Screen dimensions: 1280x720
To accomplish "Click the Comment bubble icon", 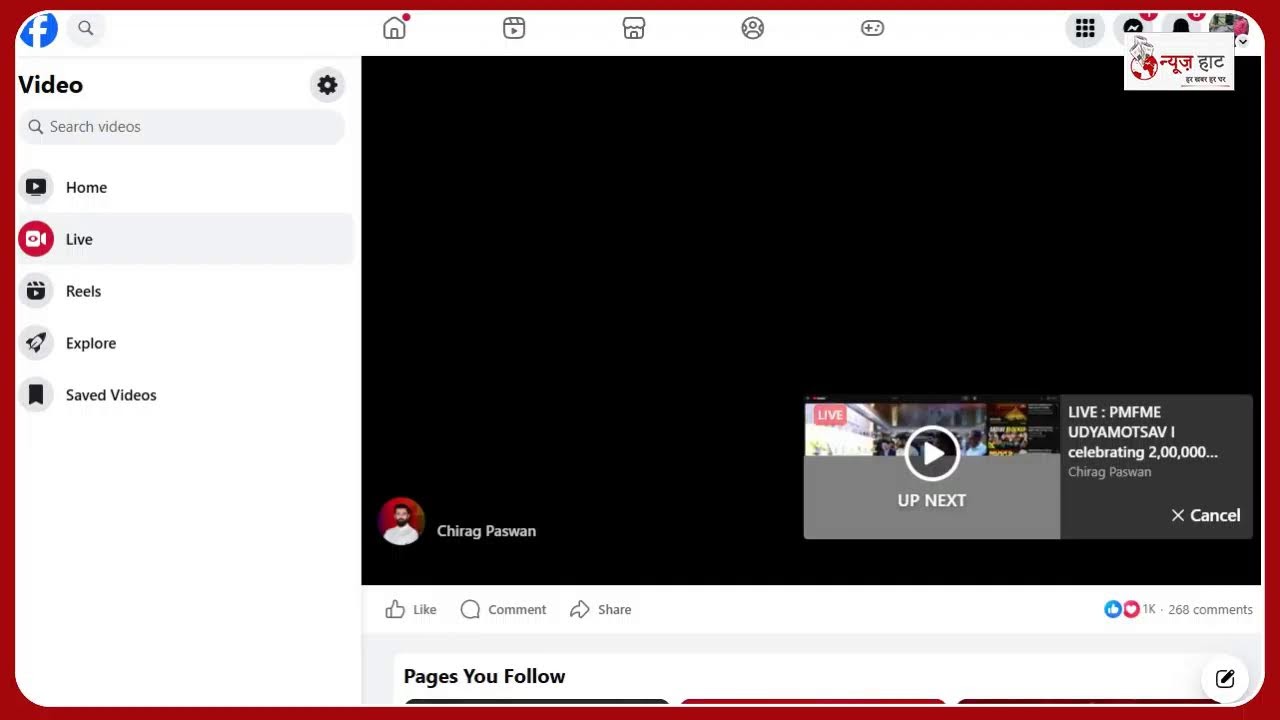I will click(x=470, y=609).
